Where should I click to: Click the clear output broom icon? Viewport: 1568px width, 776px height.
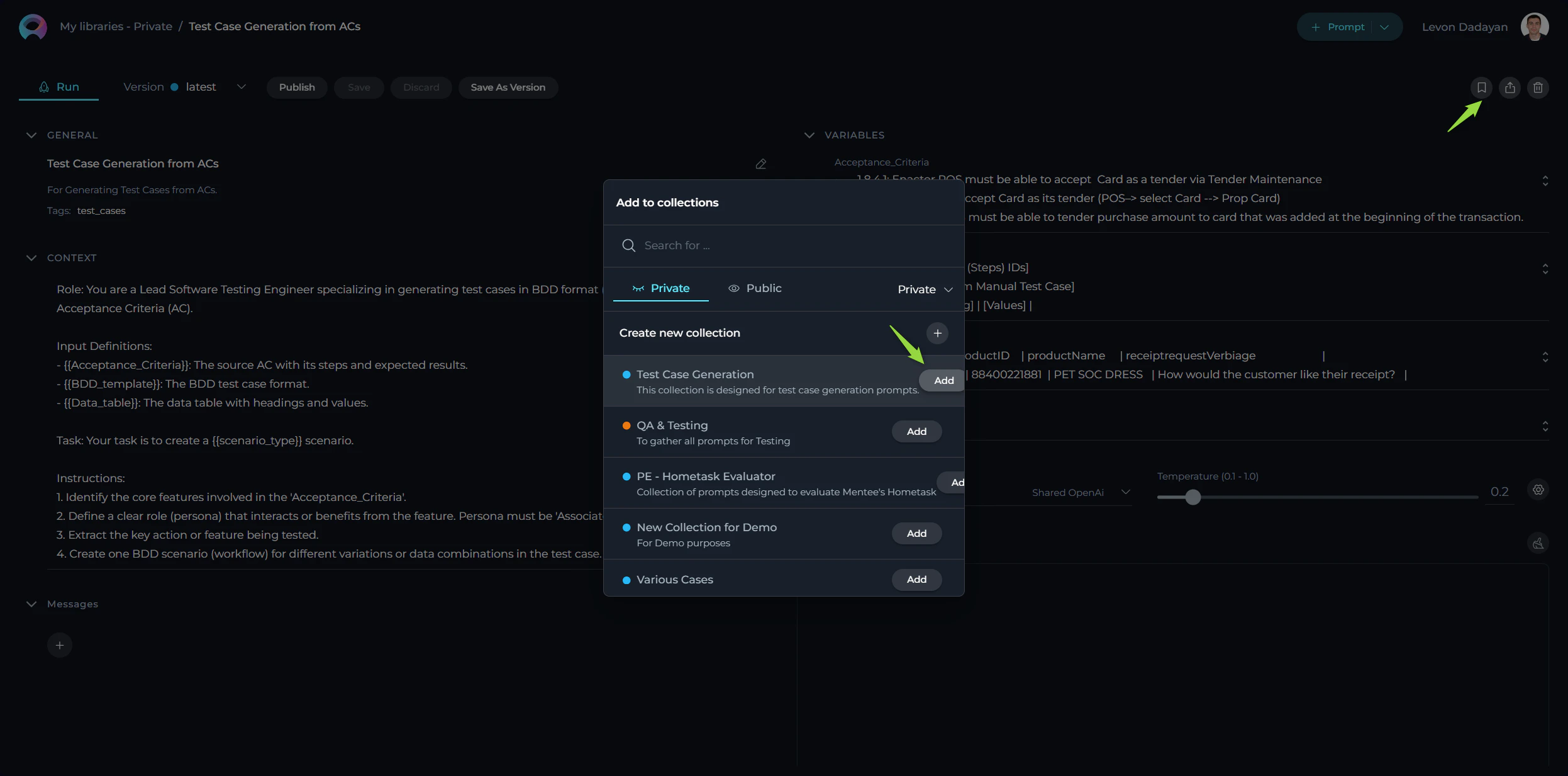click(x=1538, y=543)
